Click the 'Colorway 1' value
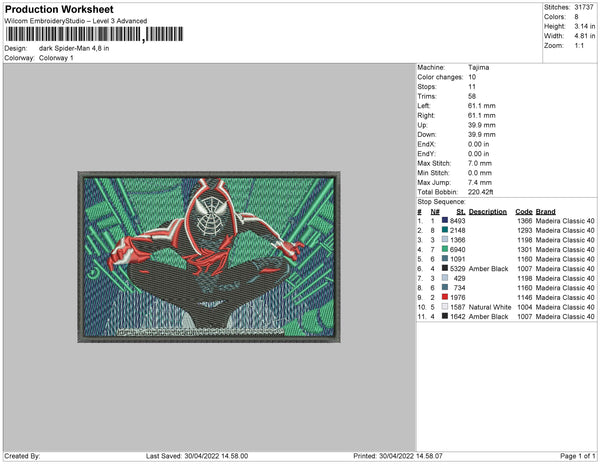This screenshot has width=600, height=464. click(56, 58)
